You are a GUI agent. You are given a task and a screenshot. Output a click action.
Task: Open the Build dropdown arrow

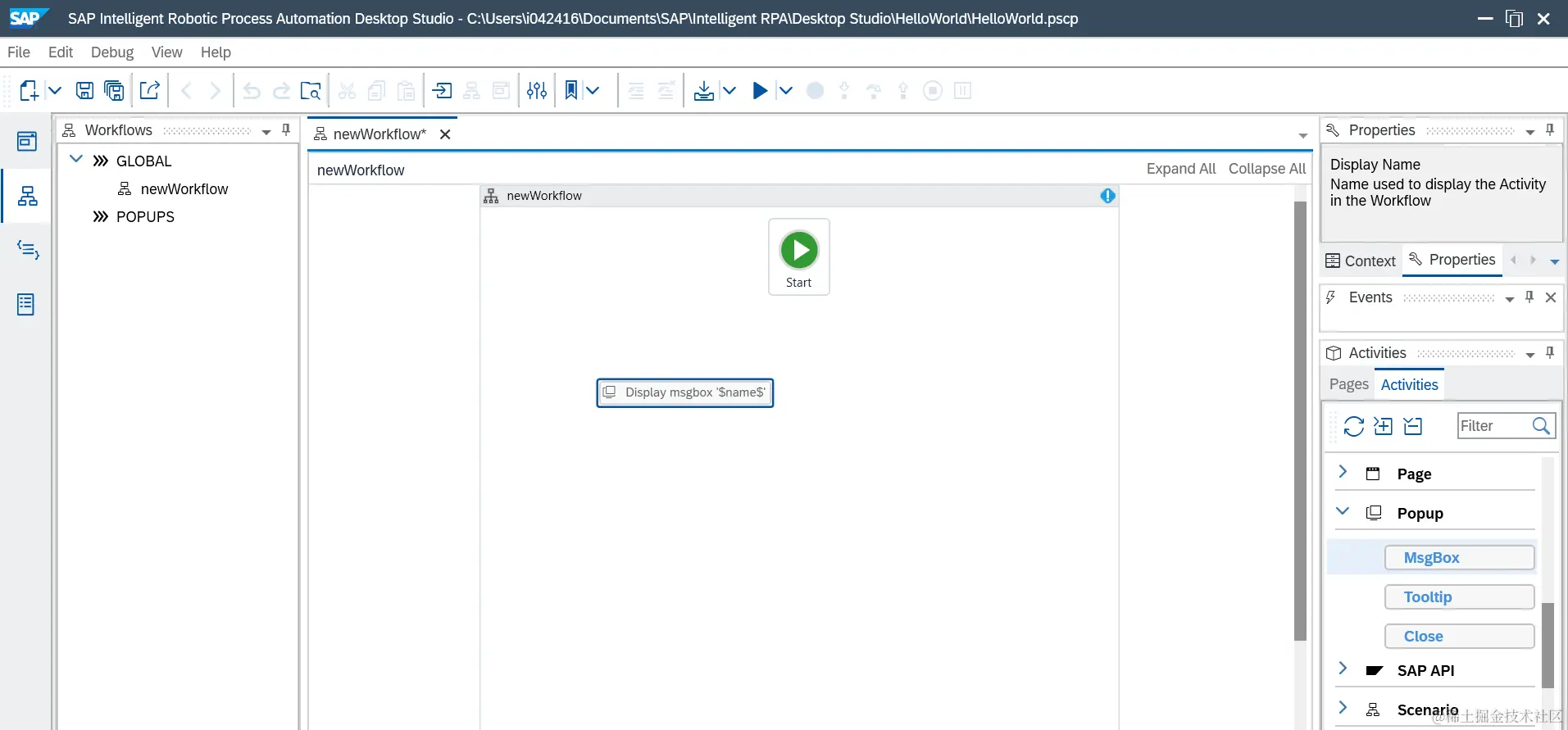(x=729, y=90)
